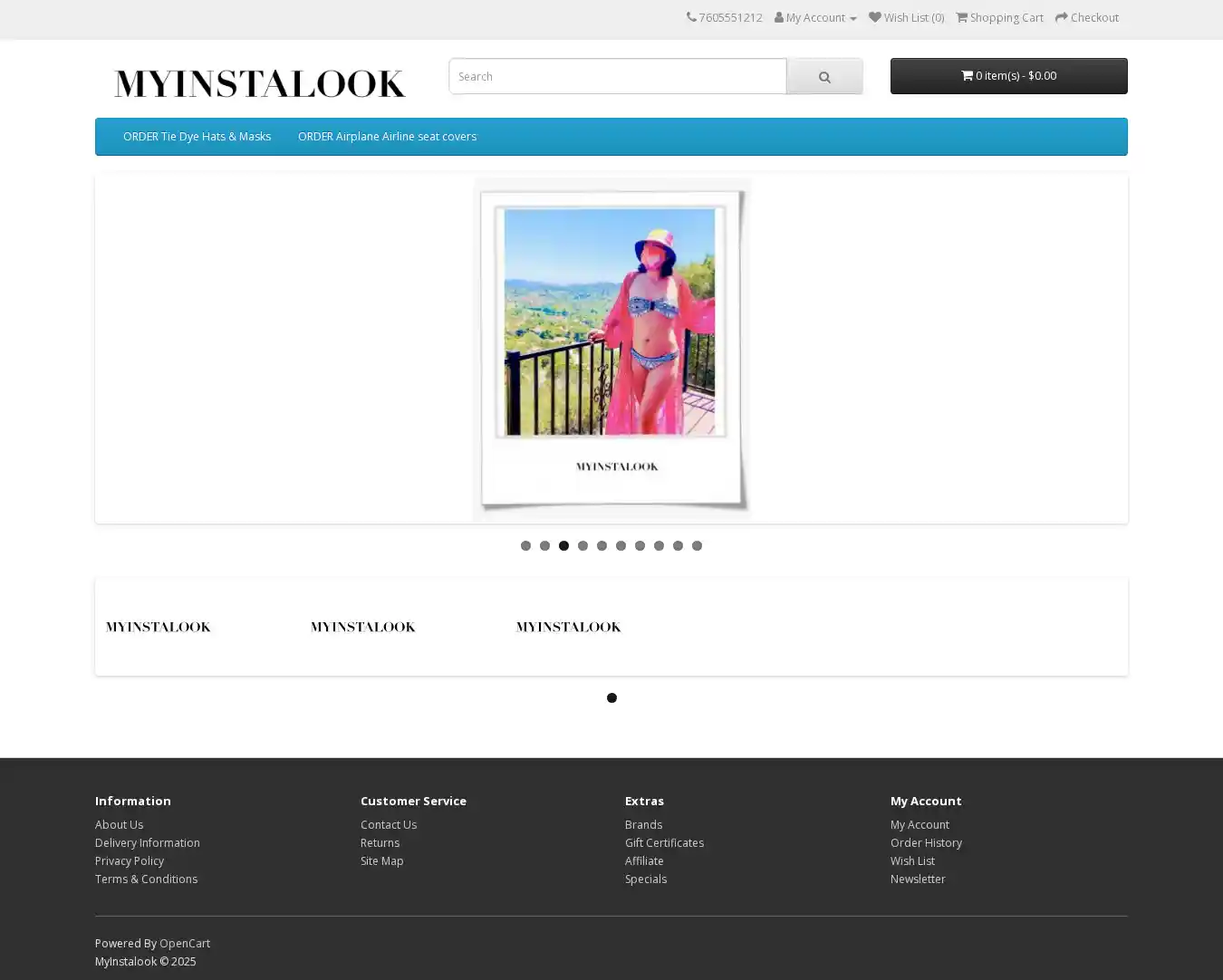Click the Checkout arrow icon
1223x980 pixels.
tap(1062, 17)
